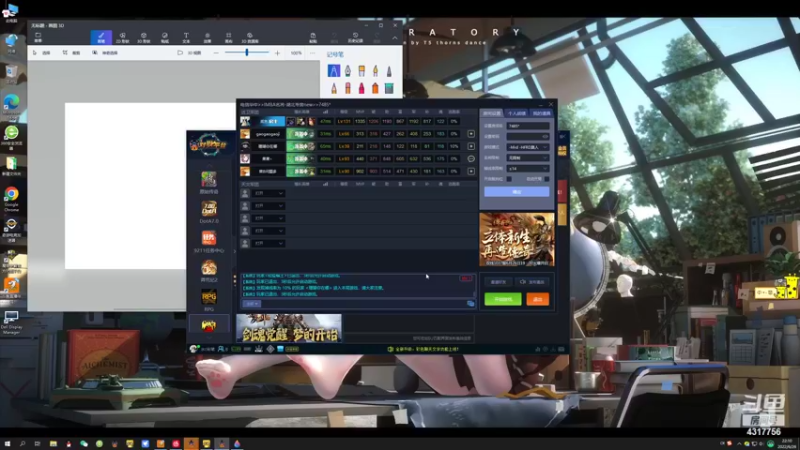This screenshot has height=450, width=800.
Task: Tick the right checkbox in room settings
Action: coord(546,179)
